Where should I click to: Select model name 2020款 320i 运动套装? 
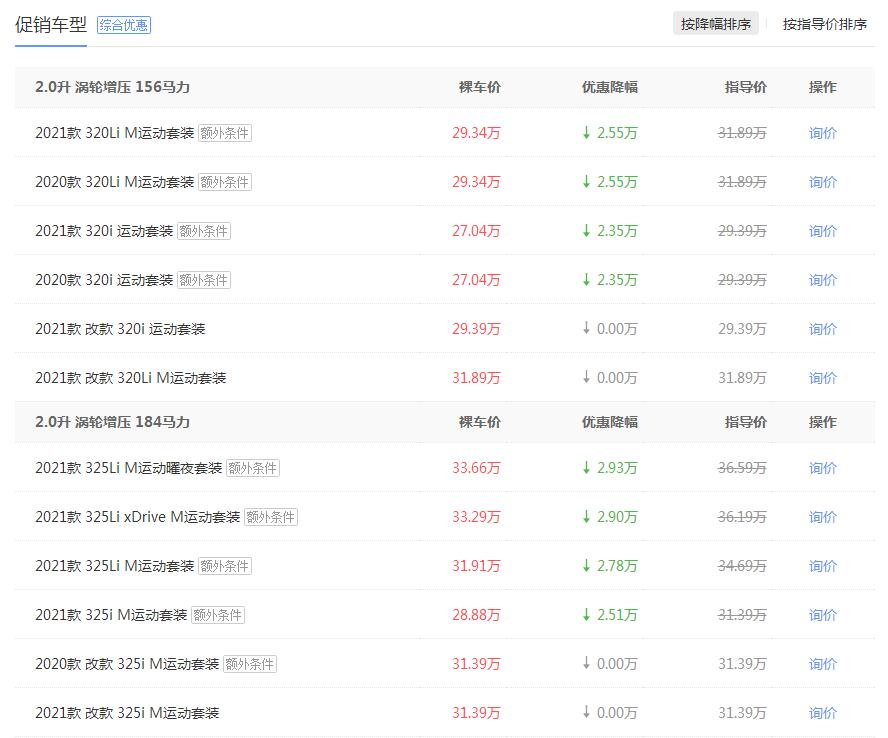coord(104,280)
